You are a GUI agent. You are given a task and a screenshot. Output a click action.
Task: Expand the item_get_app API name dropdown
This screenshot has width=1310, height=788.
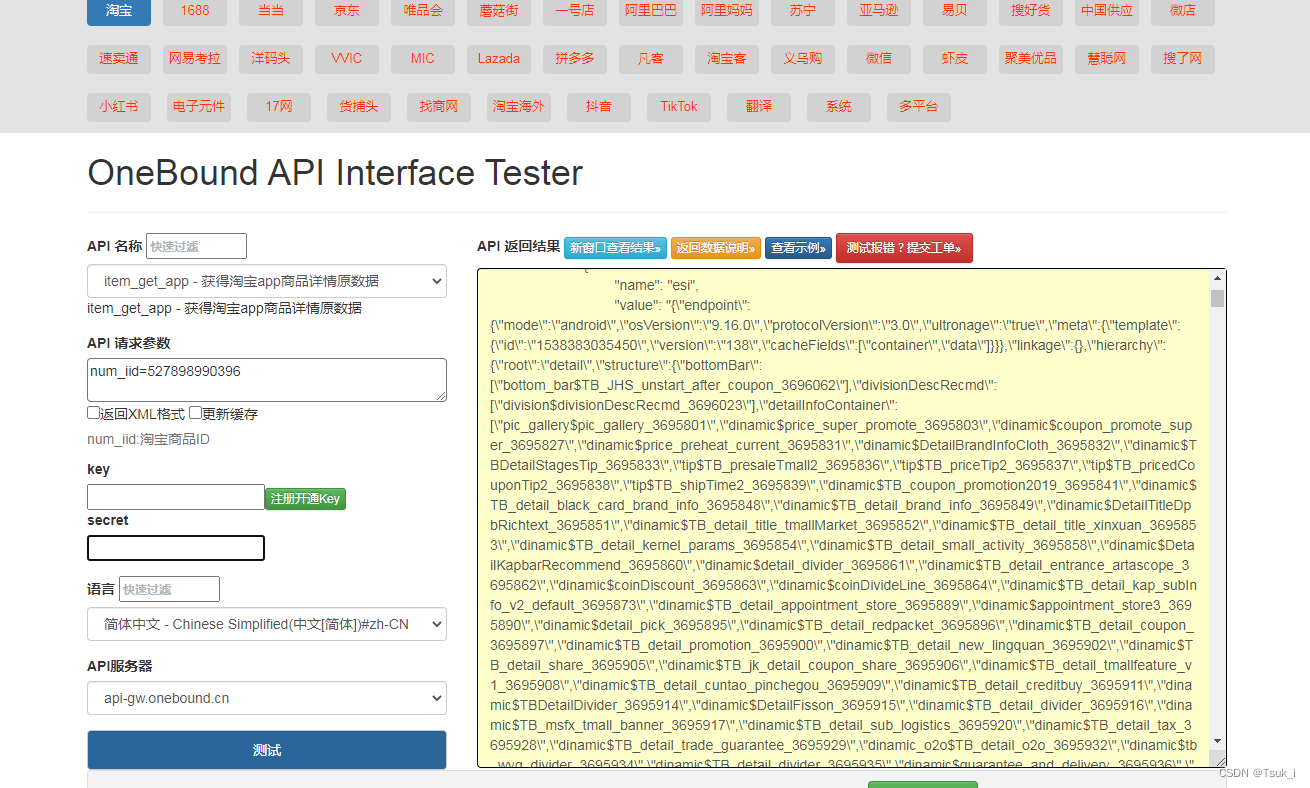[x=267, y=281]
